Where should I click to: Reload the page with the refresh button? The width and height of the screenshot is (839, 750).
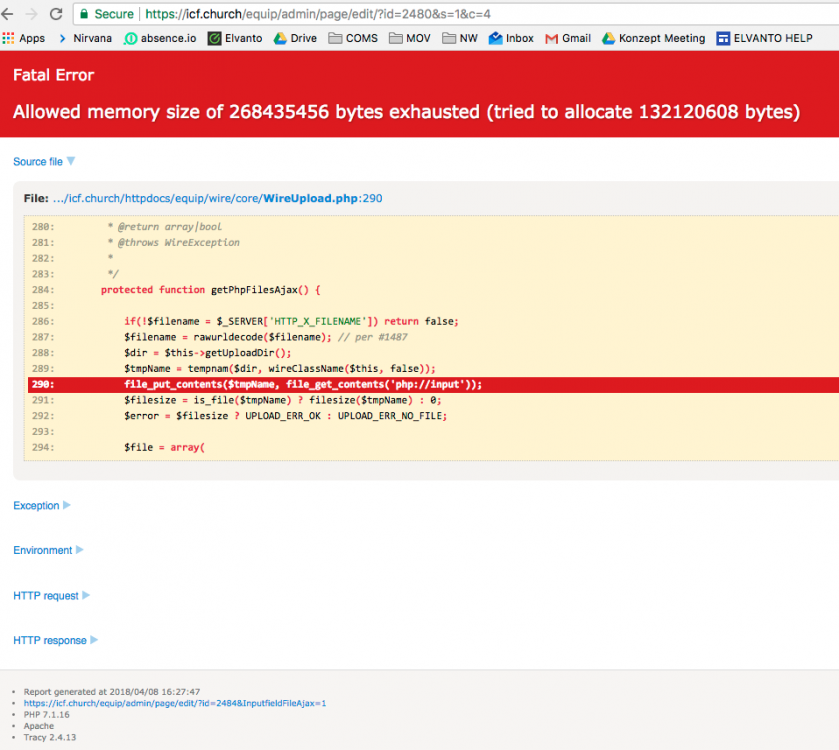click(x=56, y=14)
